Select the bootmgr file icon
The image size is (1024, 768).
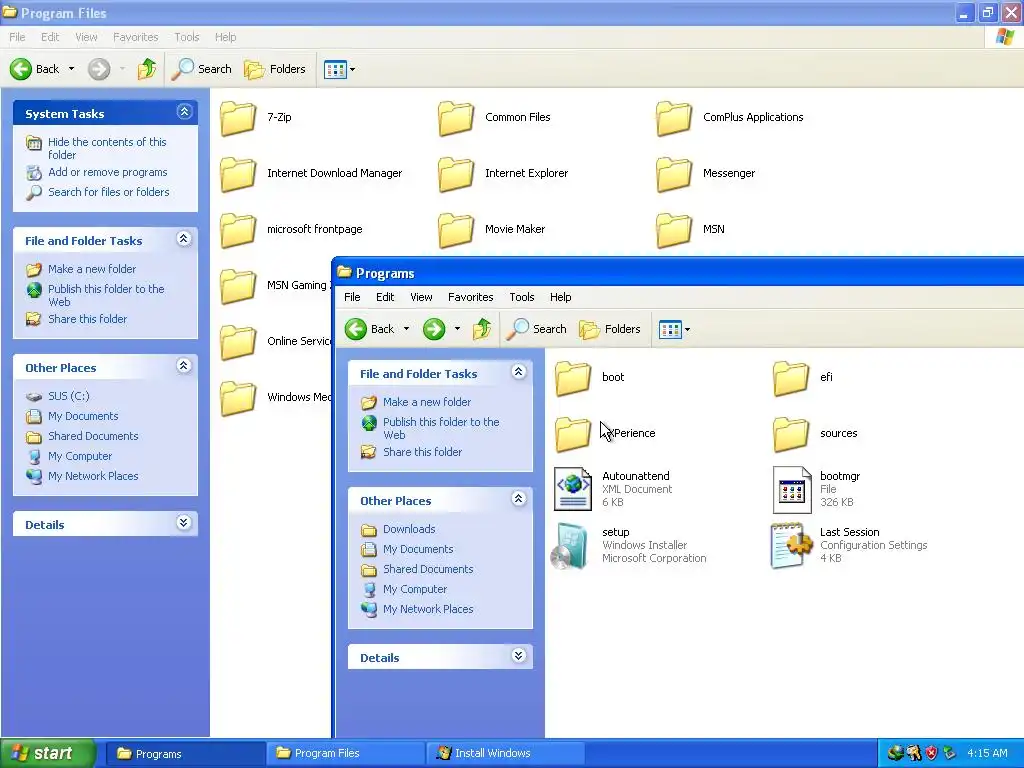(791, 489)
